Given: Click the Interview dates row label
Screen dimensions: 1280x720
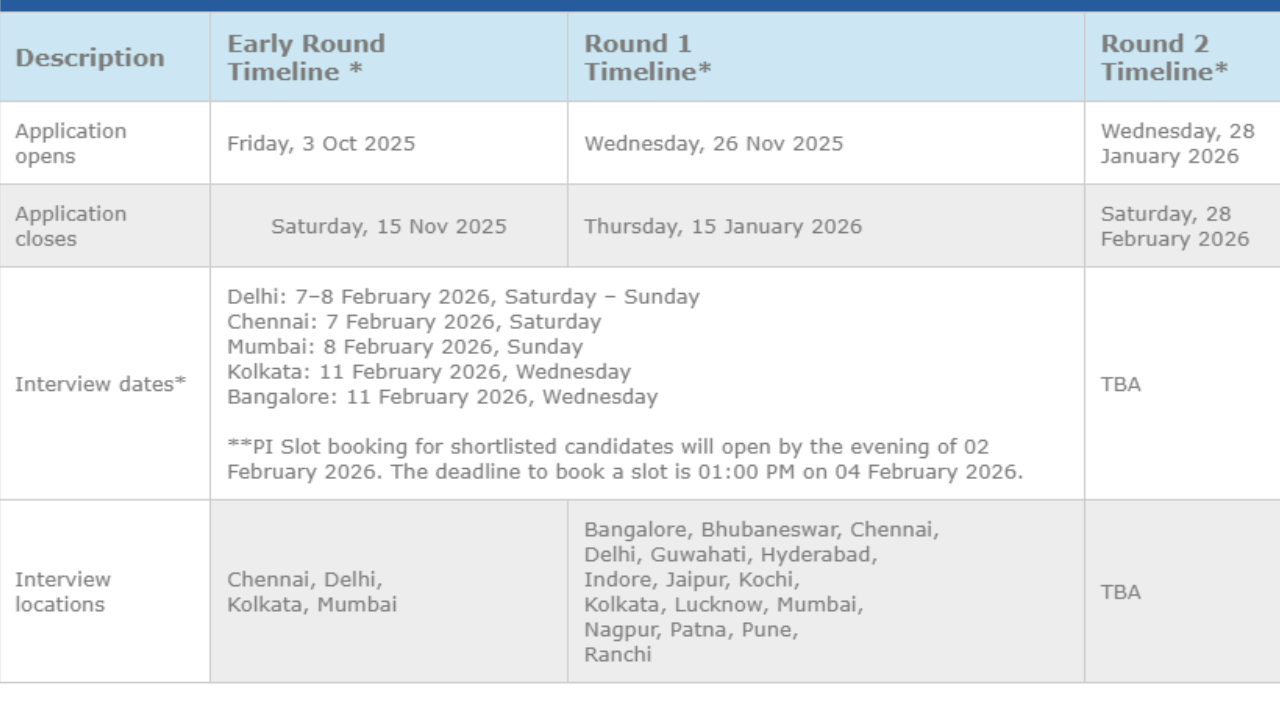Looking at the screenshot, I should 101,384.
